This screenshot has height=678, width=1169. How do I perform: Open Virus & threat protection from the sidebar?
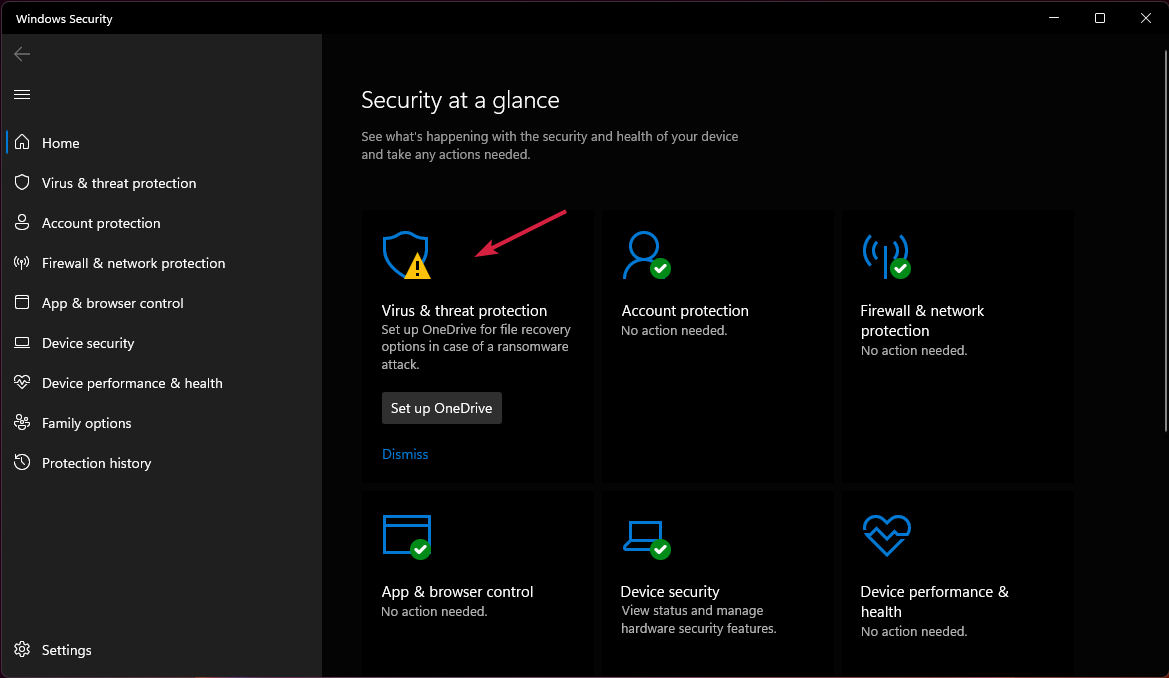point(117,182)
